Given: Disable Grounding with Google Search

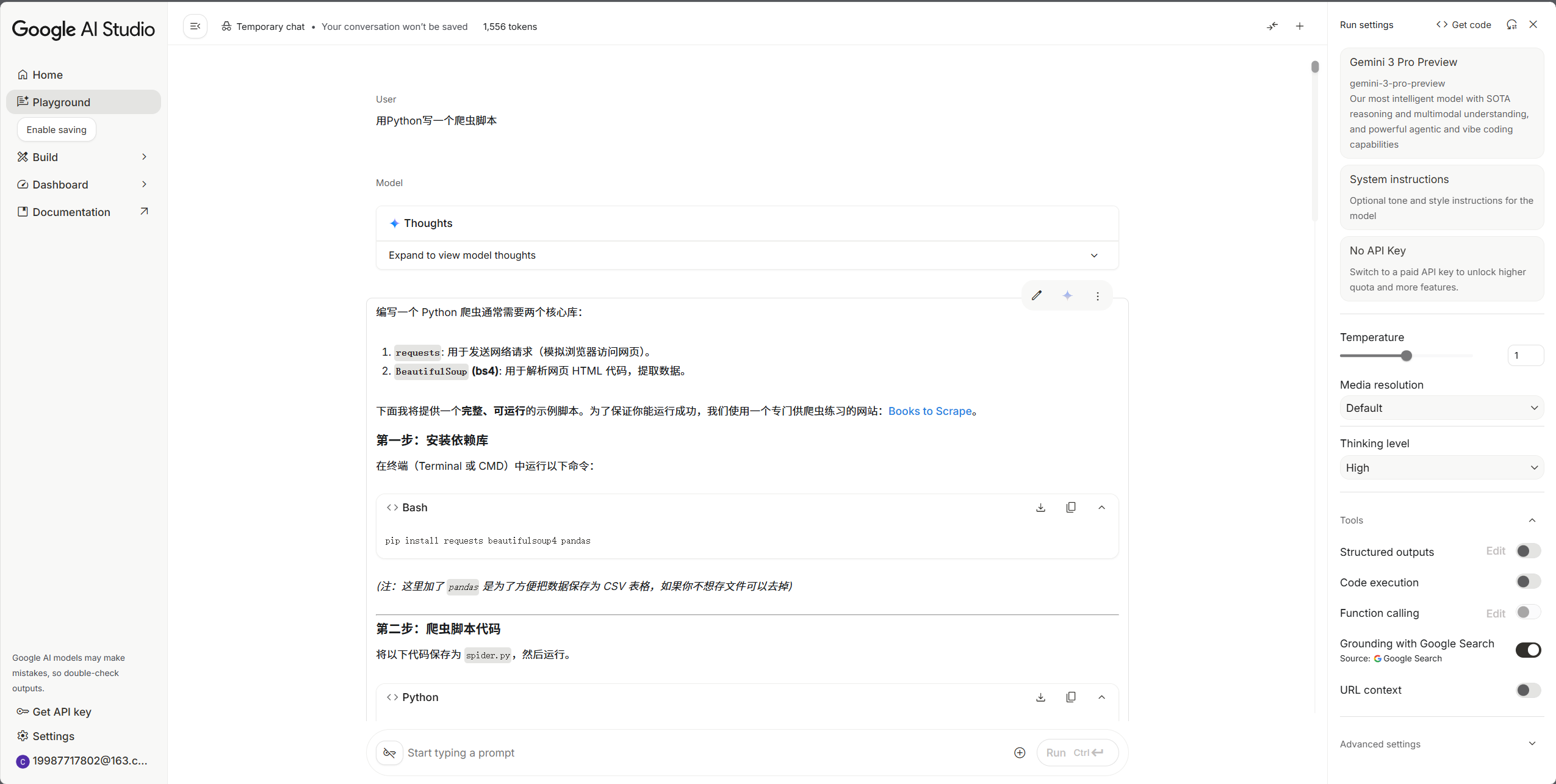Looking at the screenshot, I should coord(1527,650).
